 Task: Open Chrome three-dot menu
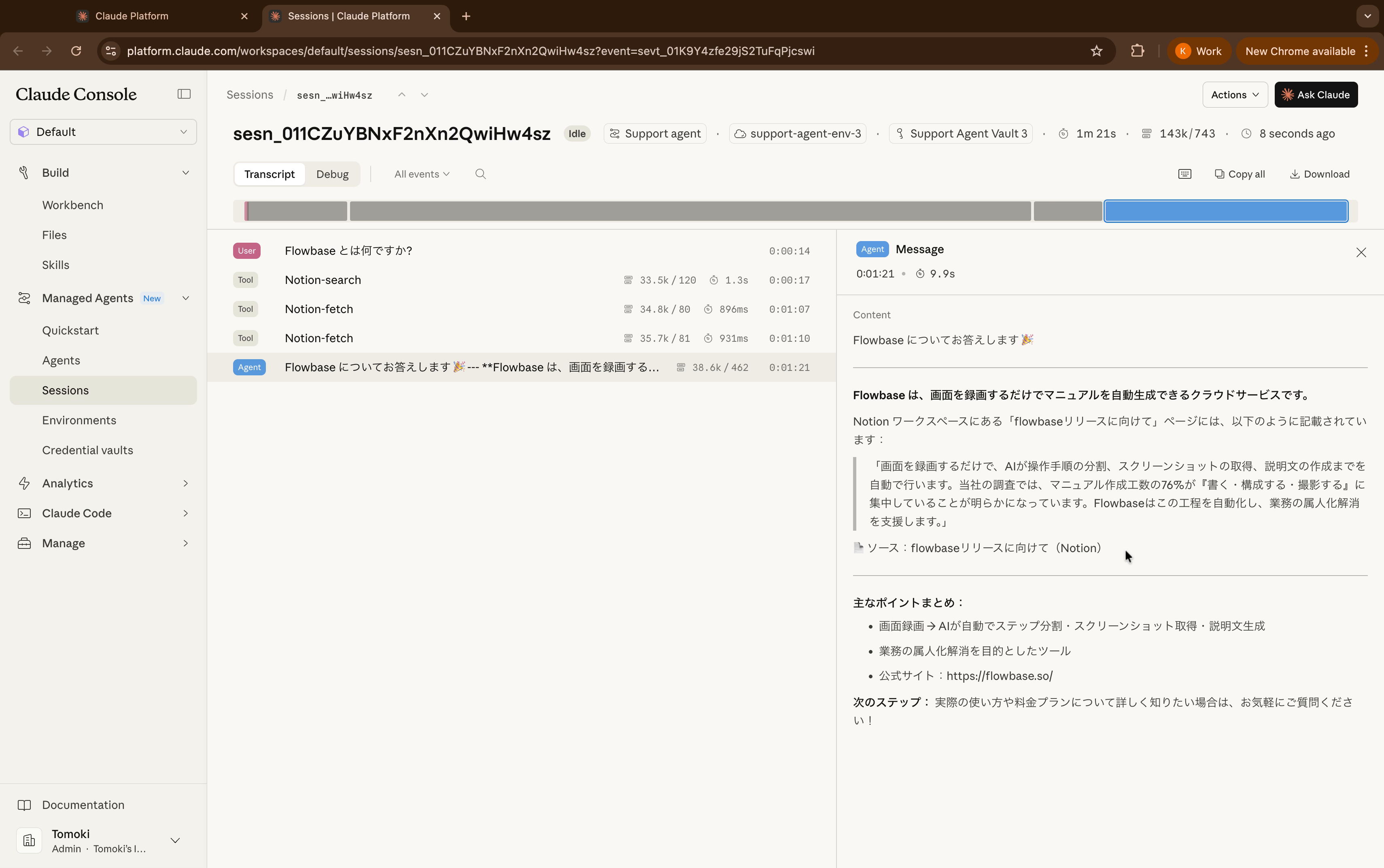(1367, 51)
